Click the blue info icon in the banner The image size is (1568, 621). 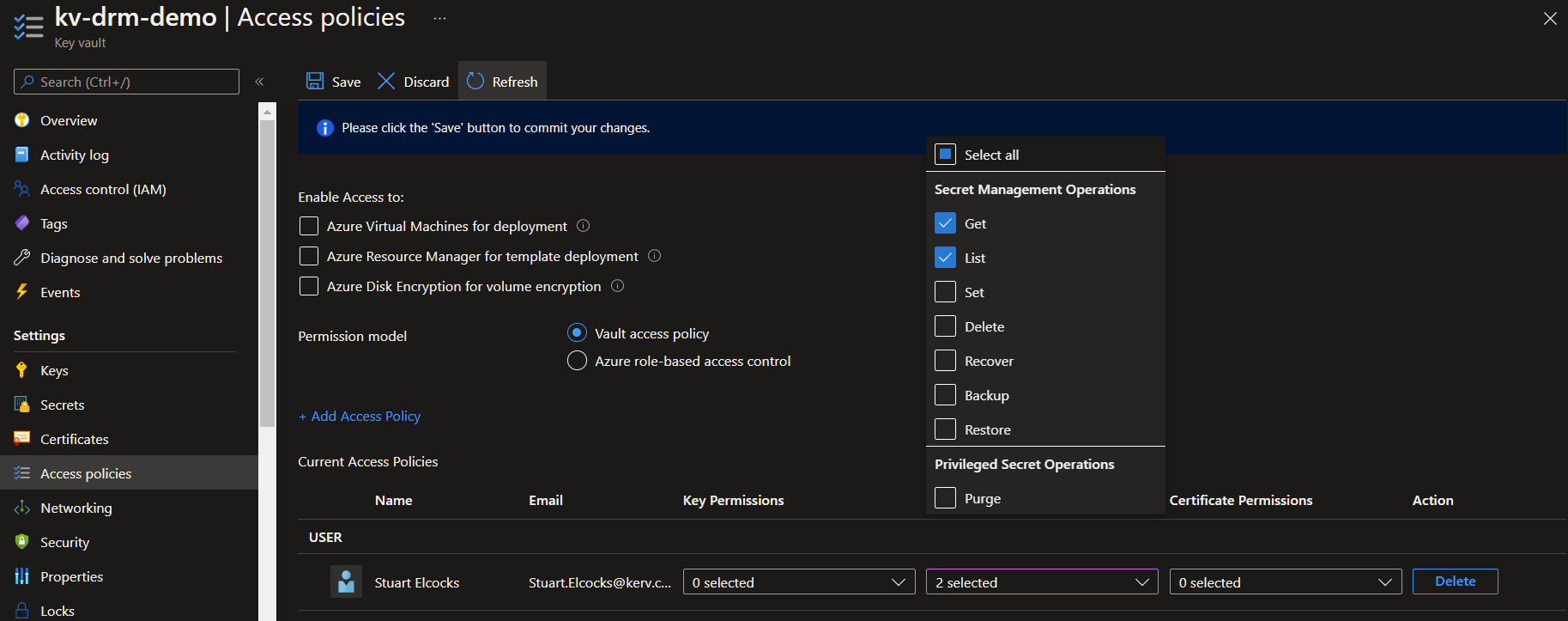coord(325,128)
